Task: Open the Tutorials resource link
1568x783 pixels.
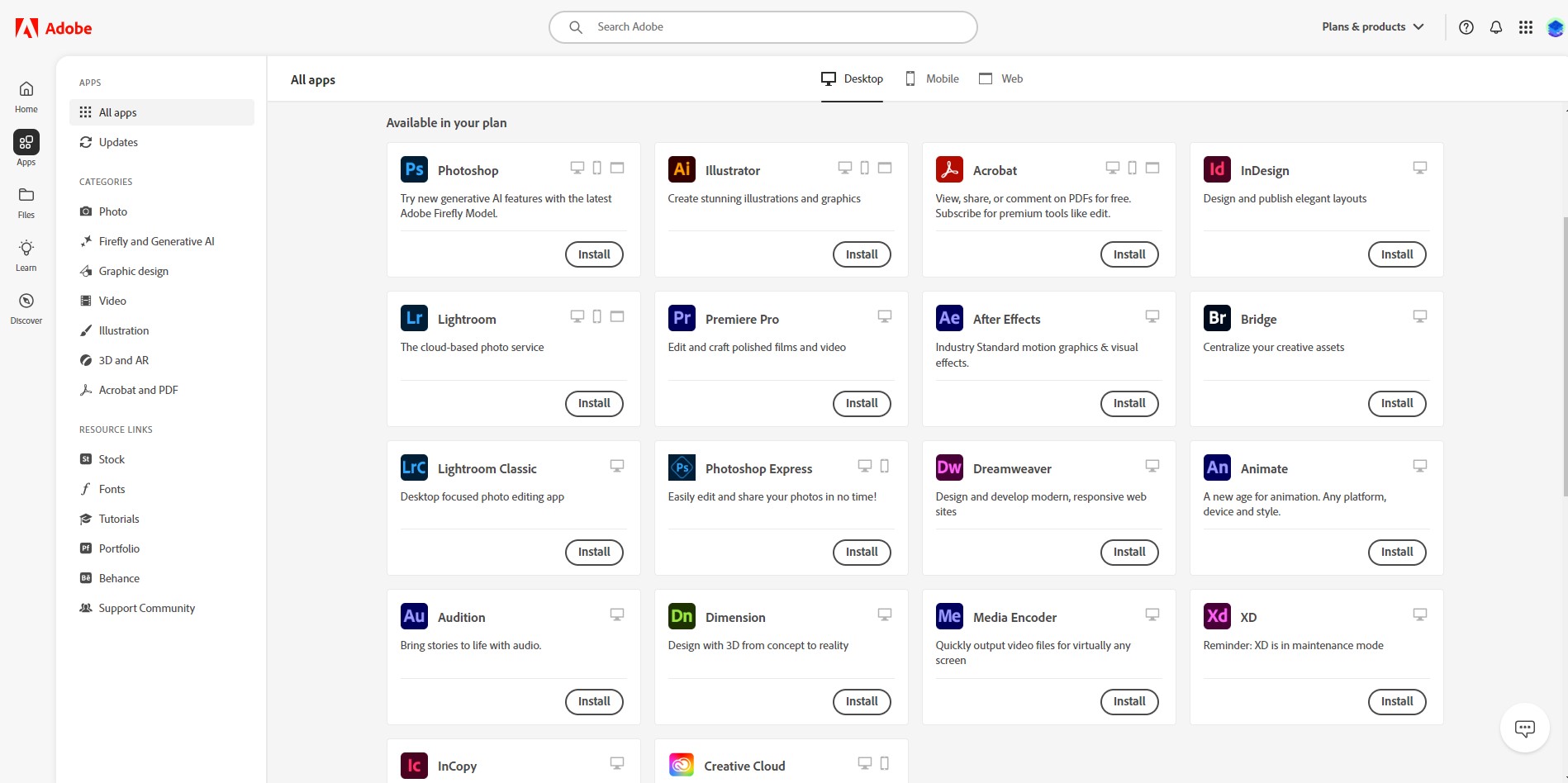Action: pyautogui.click(x=162, y=519)
